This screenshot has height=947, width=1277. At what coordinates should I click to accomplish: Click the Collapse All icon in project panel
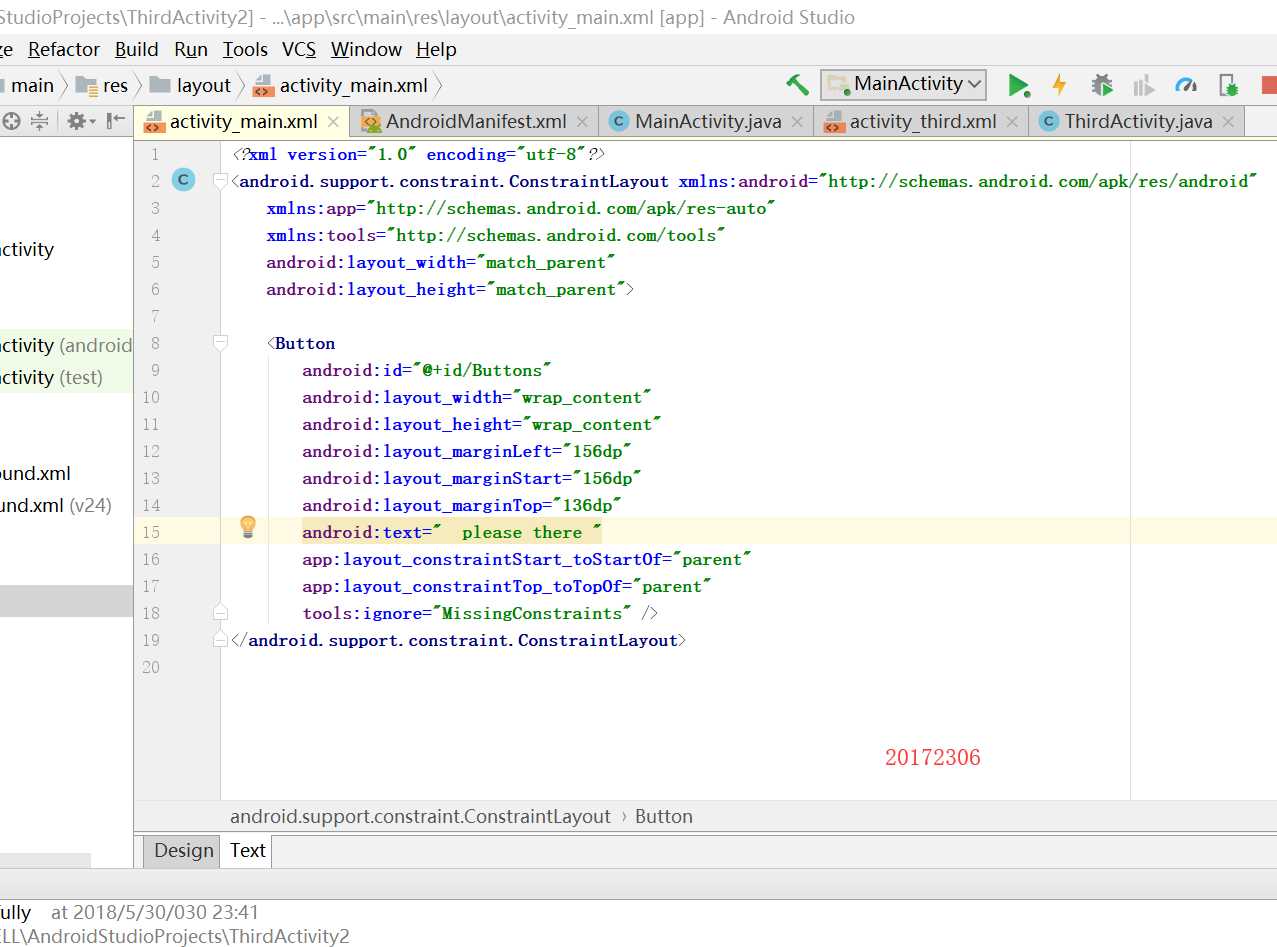pyautogui.click(x=40, y=121)
